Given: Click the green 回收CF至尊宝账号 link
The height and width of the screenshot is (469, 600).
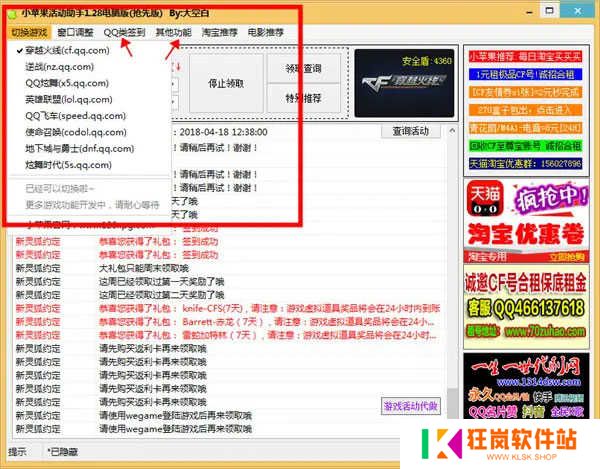Looking at the screenshot, I should [529, 144].
